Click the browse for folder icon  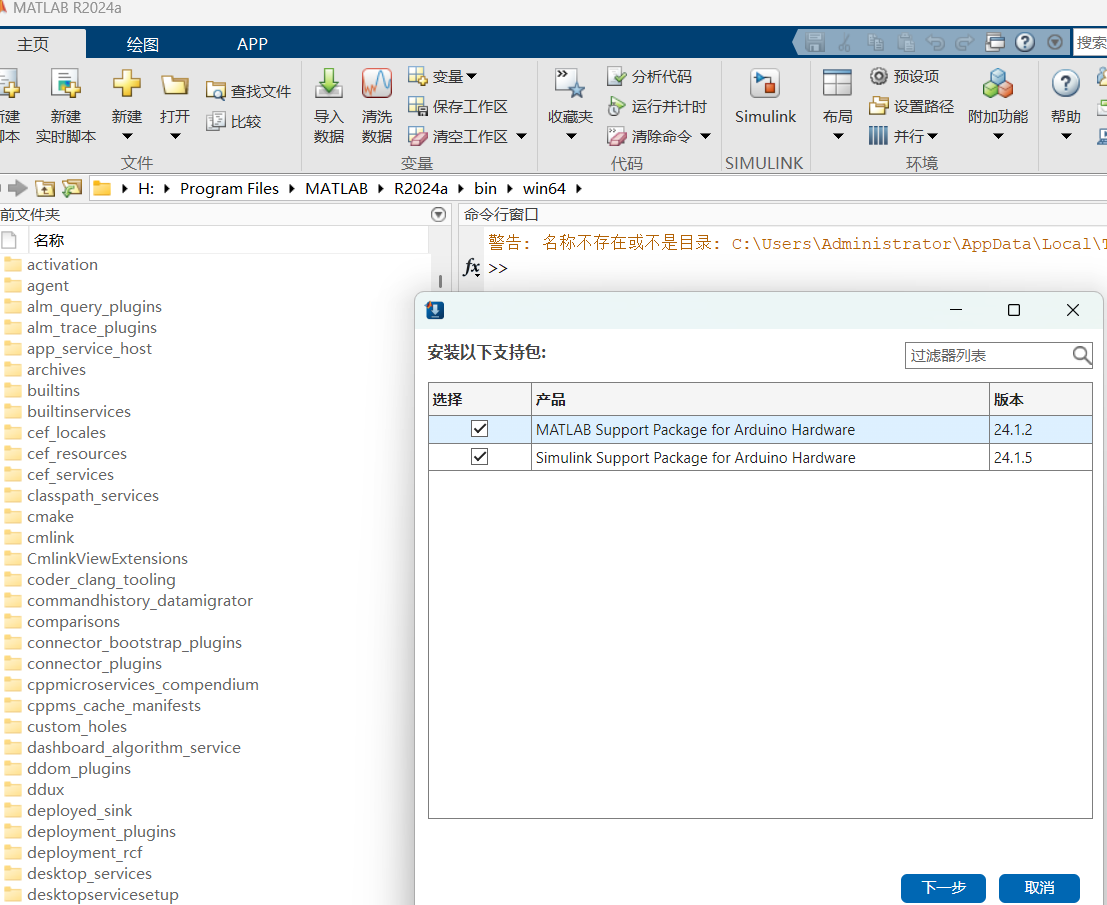(x=71, y=188)
